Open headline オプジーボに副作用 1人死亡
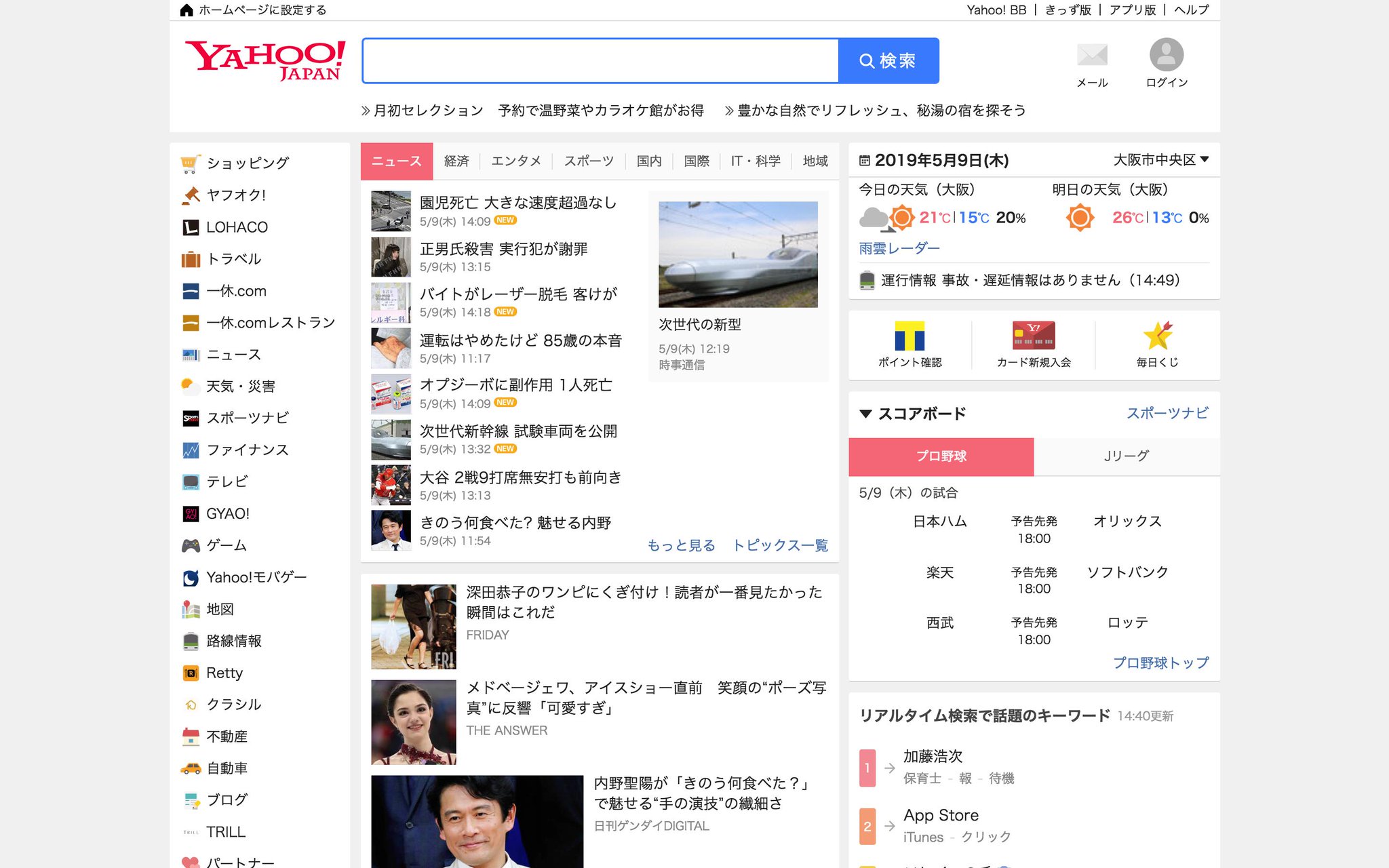Viewport: 1389px width, 868px height. click(516, 385)
